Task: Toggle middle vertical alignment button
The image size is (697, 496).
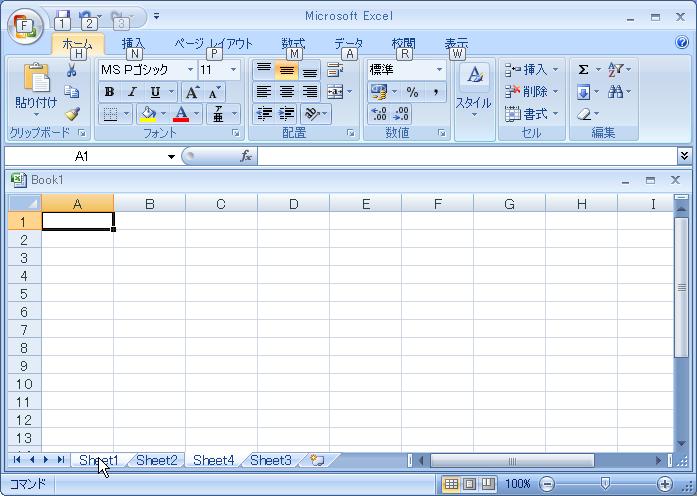Action: [287, 70]
